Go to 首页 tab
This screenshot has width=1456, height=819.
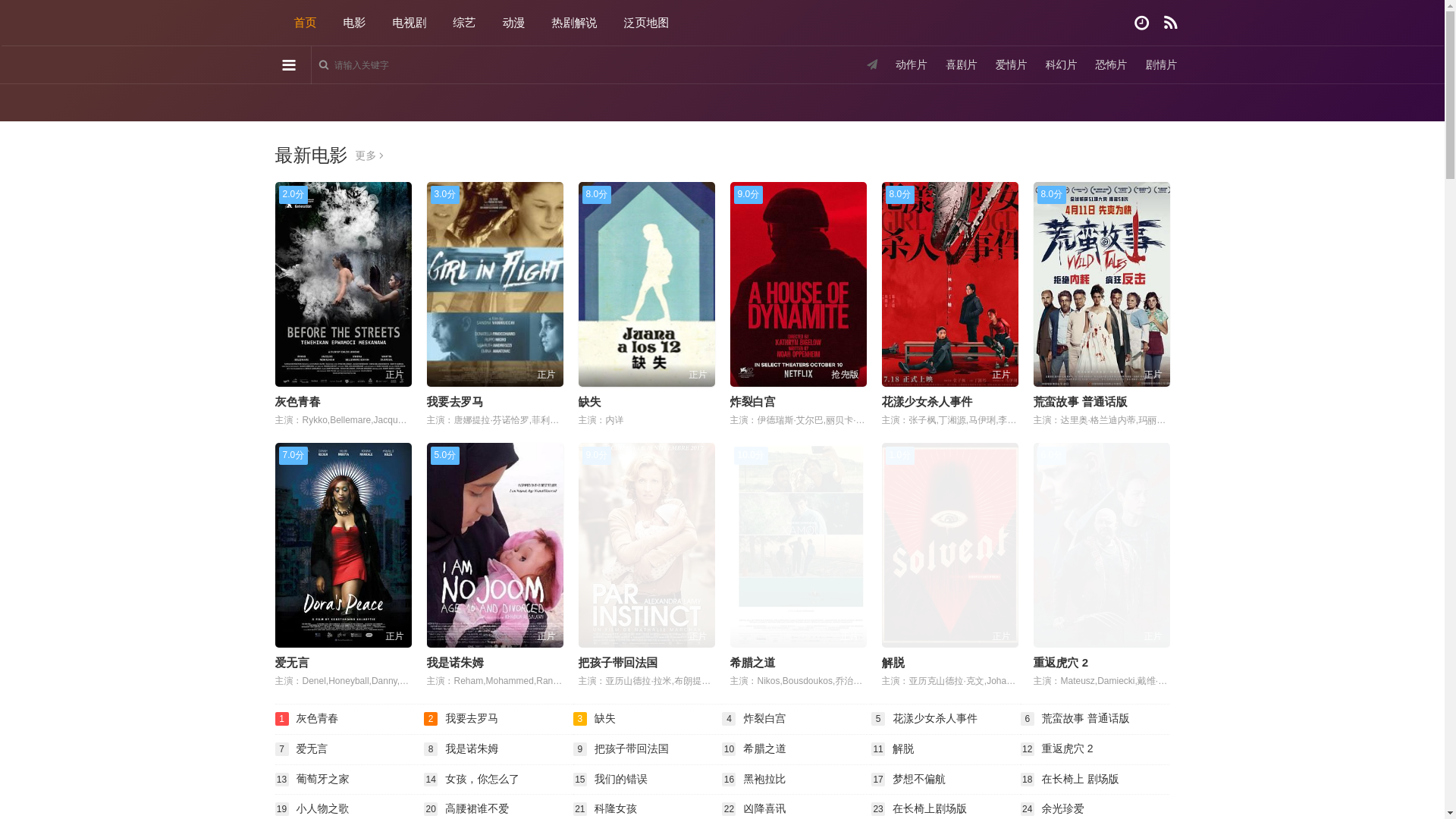(305, 23)
